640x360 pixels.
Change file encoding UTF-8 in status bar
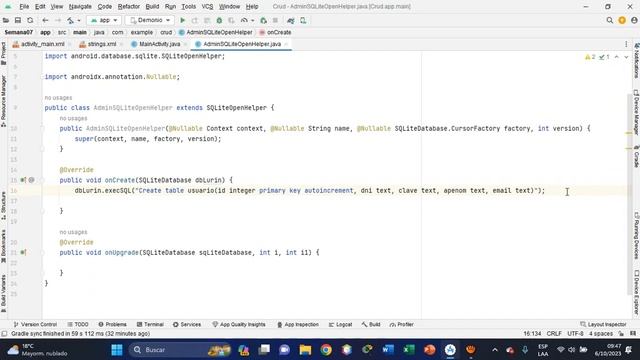[575, 334]
